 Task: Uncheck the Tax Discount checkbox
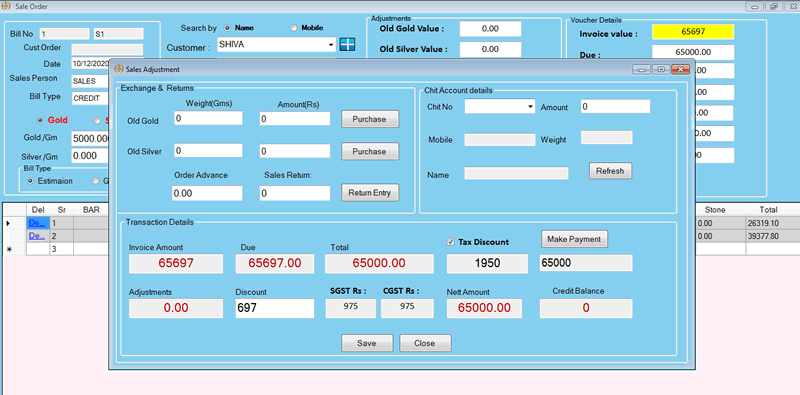tap(451, 242)
